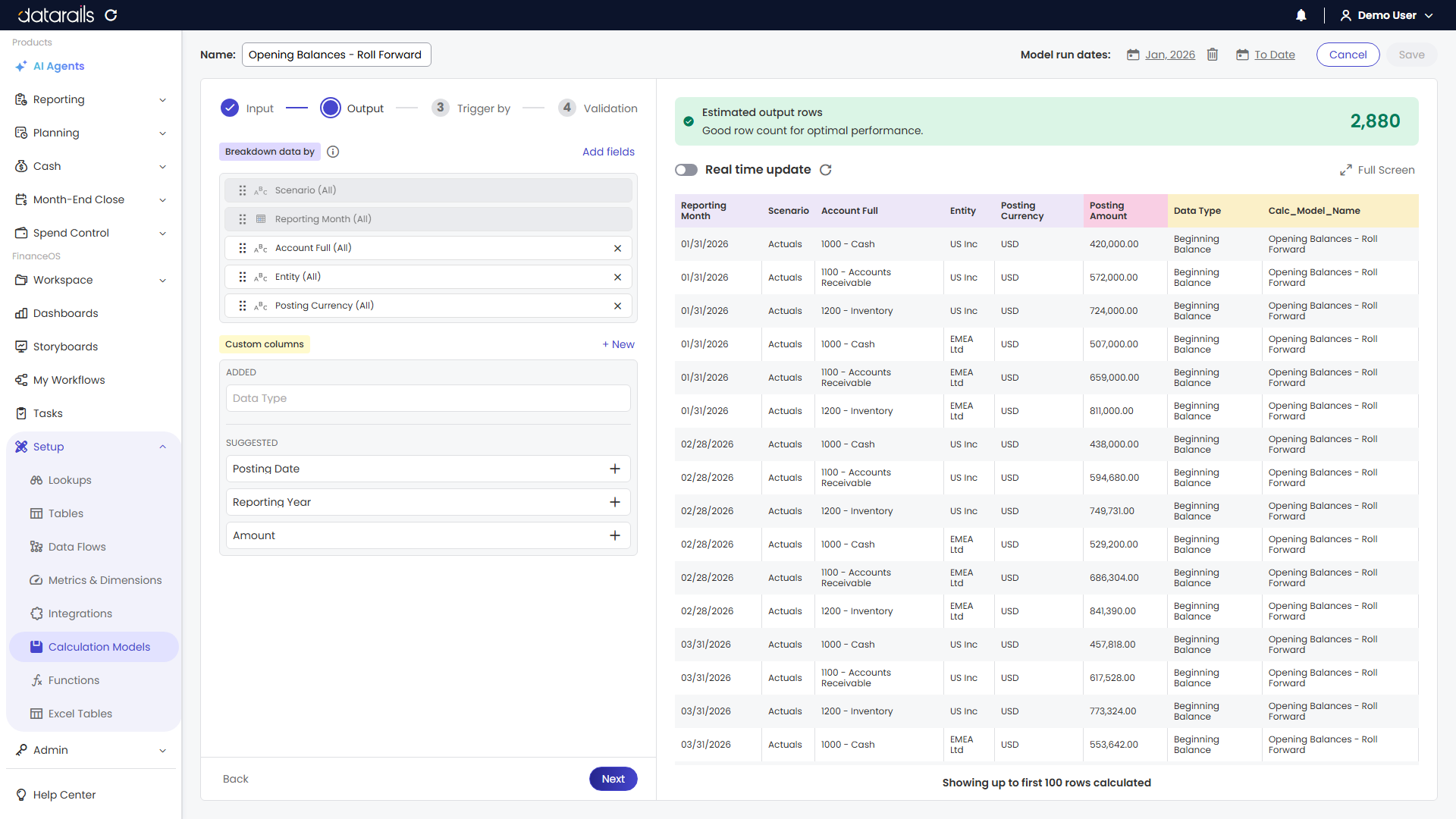Screen dimensions: 1456x819
Task: Edit the model Name field
Action: pyautogui.click(x=337, y=55)
